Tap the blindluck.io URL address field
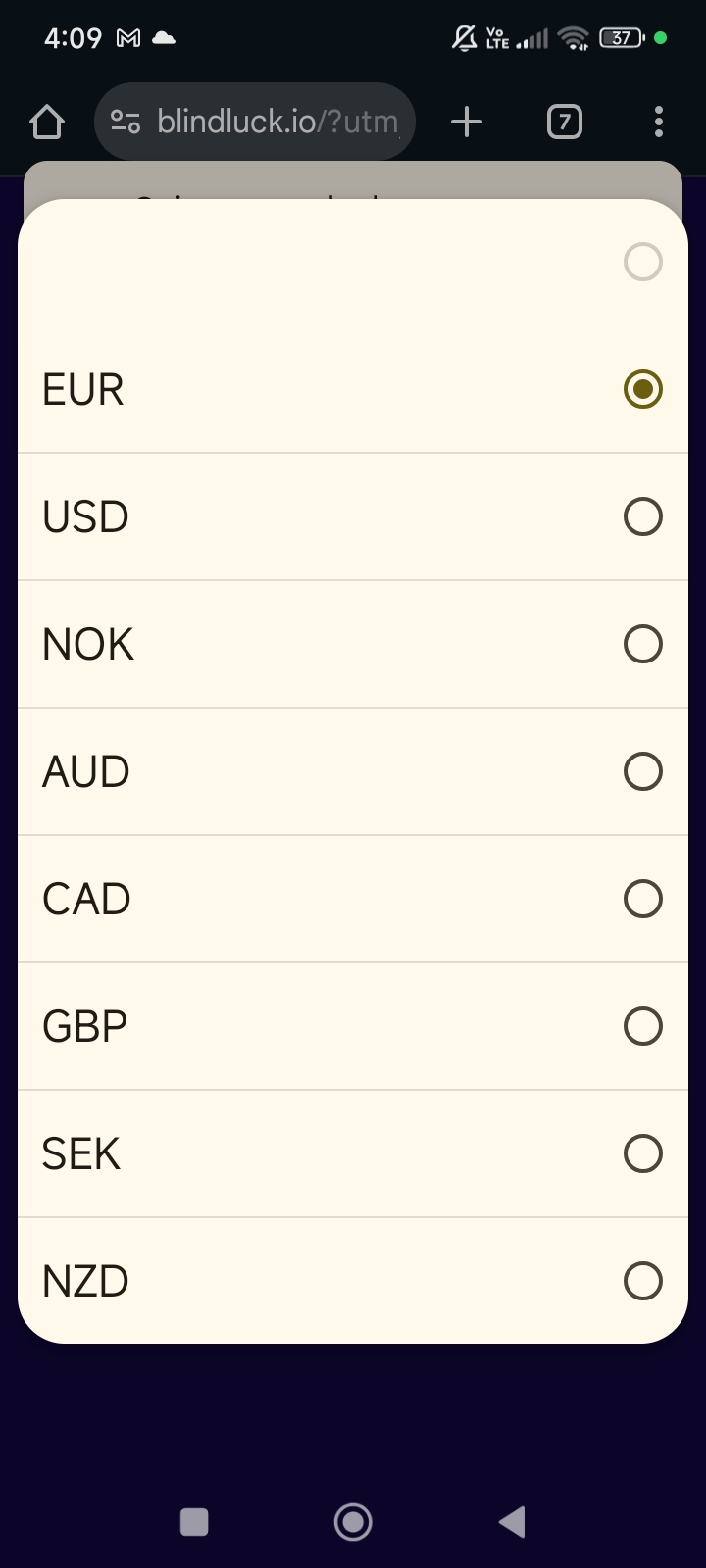706x1568 pixels. click(277, 122)
